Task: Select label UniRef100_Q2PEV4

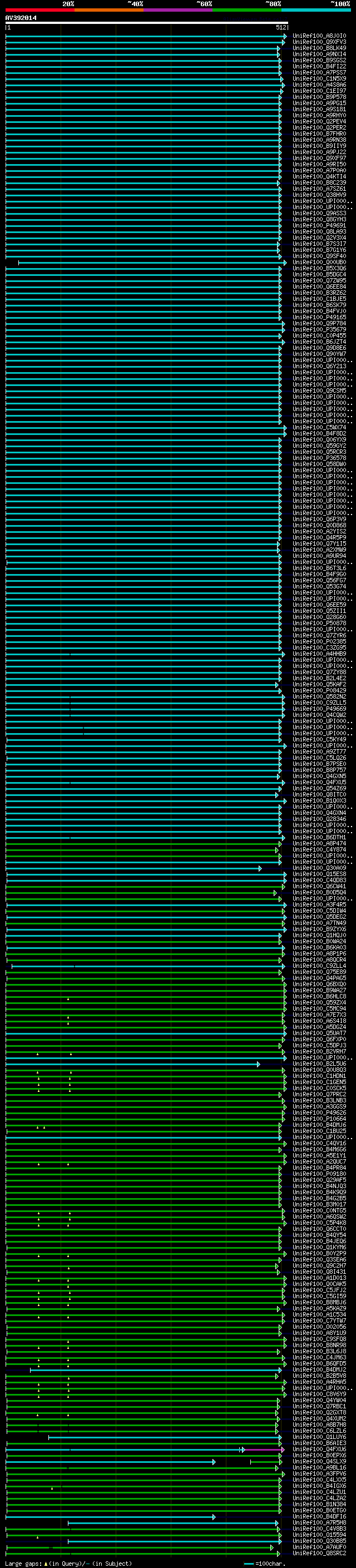Action: pos(319,122)
